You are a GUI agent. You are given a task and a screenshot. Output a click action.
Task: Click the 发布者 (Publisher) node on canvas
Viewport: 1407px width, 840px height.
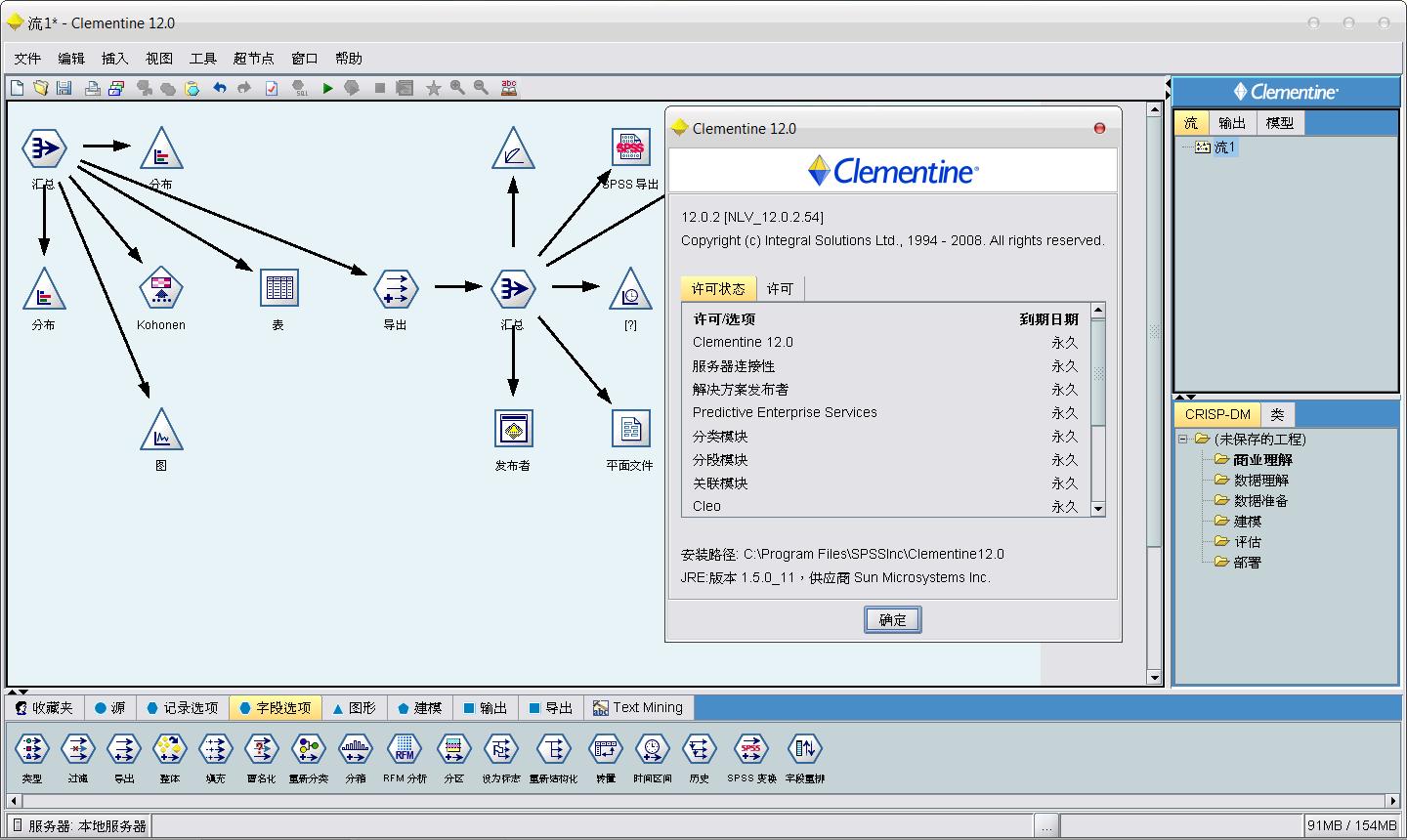point(513,429)
